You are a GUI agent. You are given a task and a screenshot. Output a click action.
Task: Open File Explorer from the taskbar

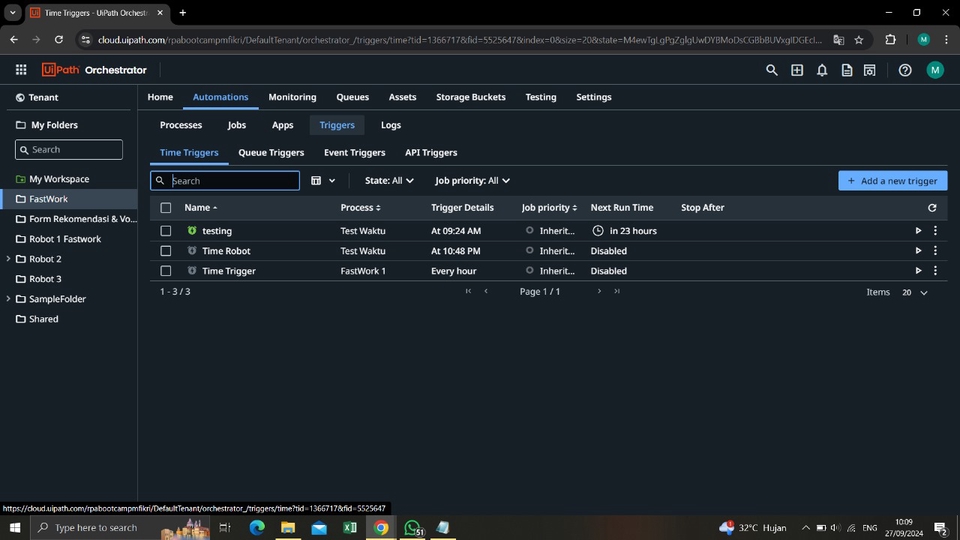click(288, 527)
